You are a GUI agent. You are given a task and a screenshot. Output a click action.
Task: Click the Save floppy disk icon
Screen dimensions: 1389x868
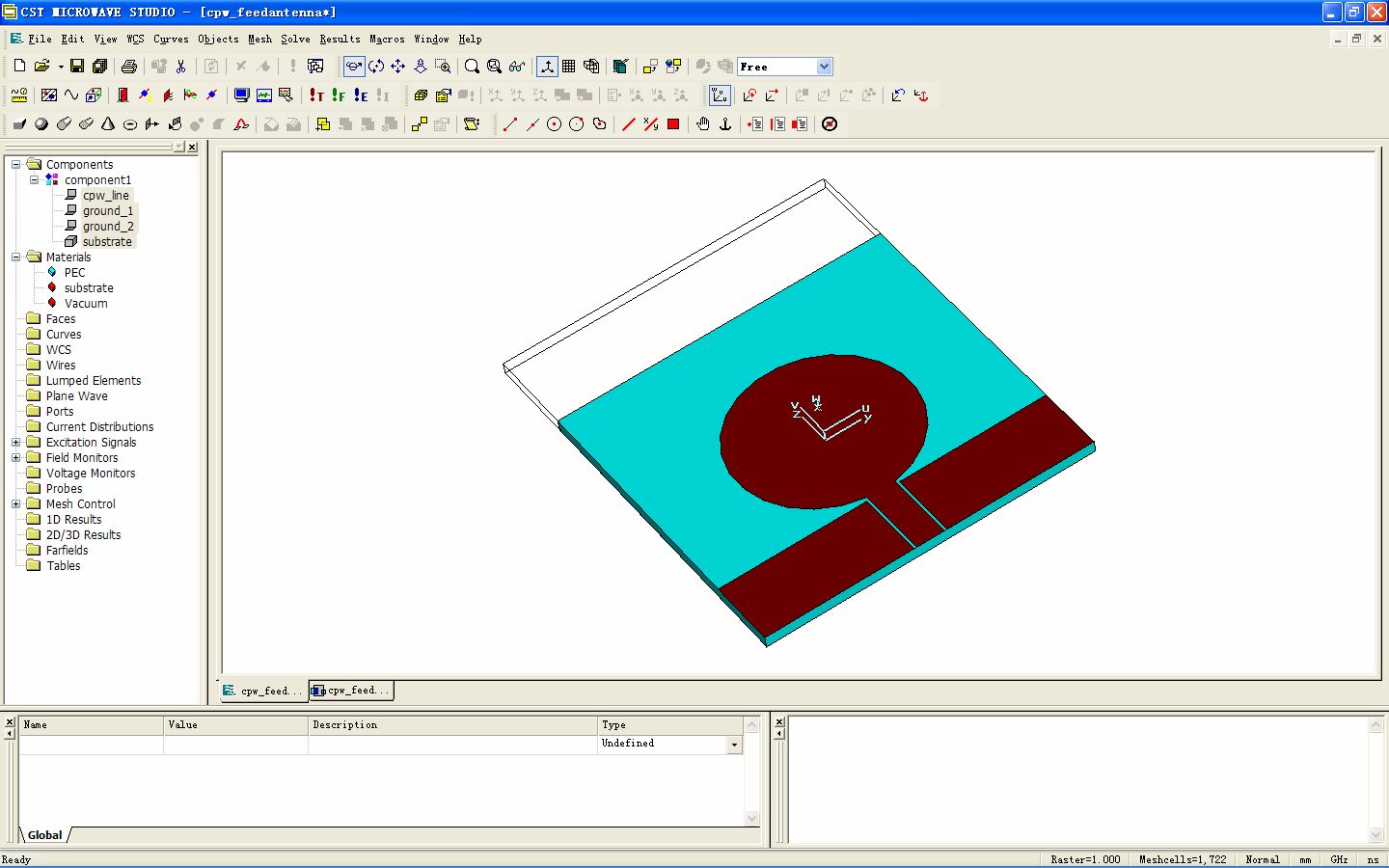point(77,67)
